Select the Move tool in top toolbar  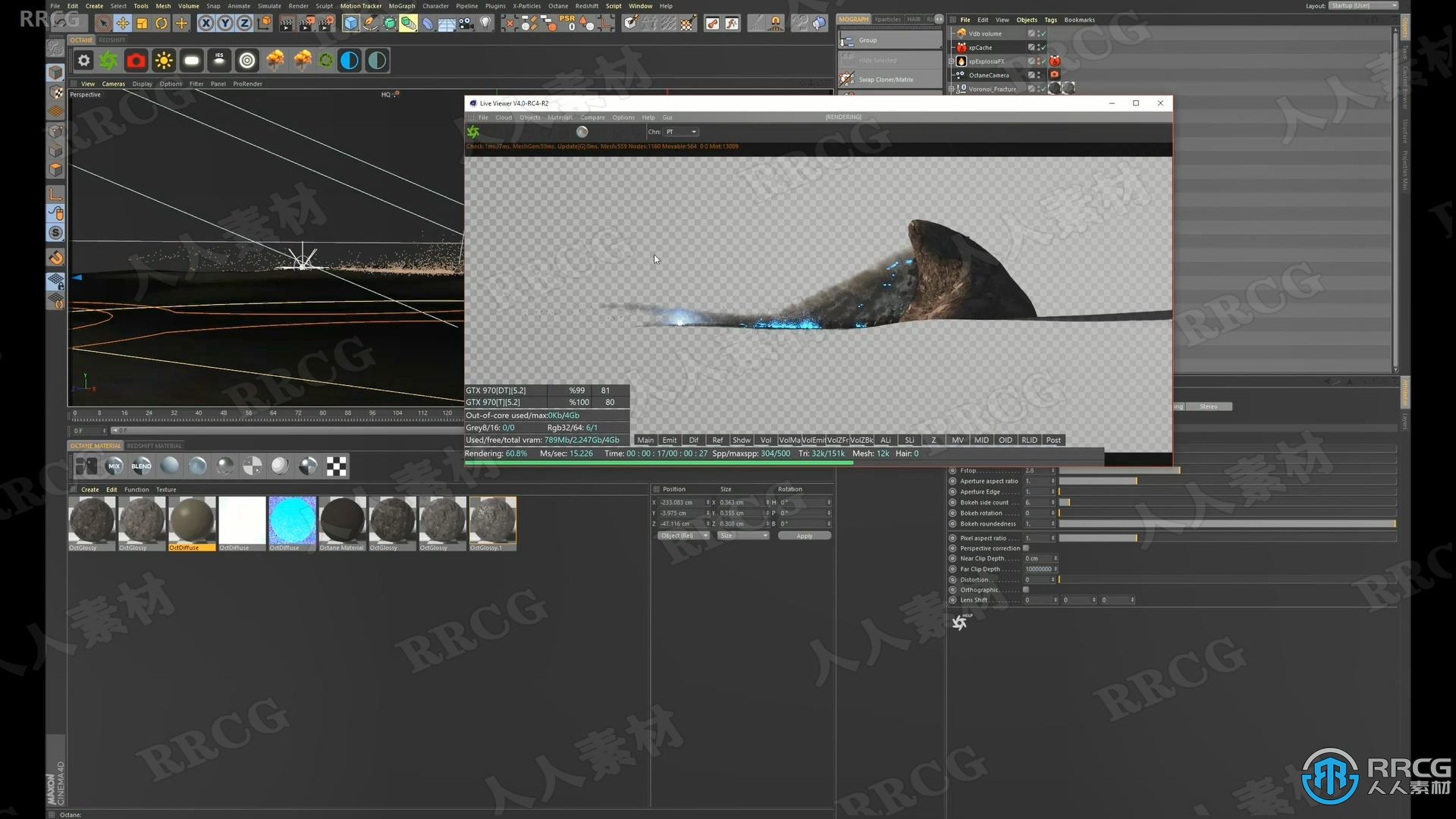pos(122,24)
